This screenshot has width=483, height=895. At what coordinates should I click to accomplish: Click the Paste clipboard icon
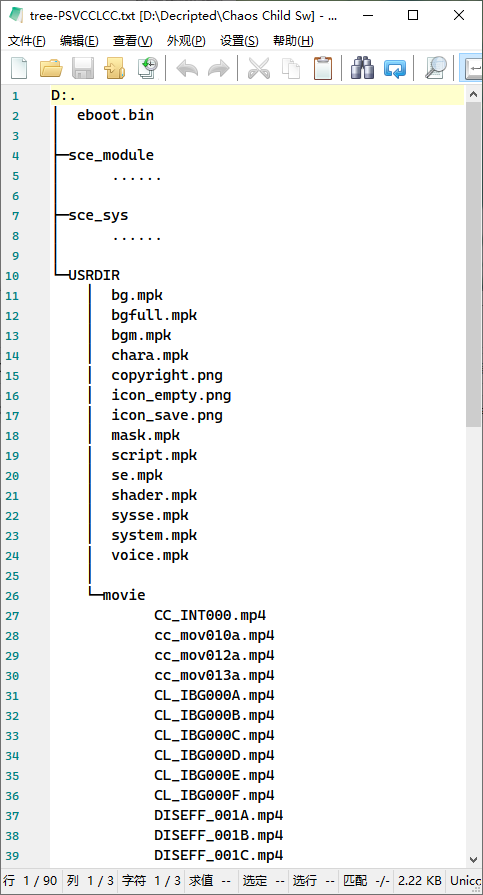(323, 68)
